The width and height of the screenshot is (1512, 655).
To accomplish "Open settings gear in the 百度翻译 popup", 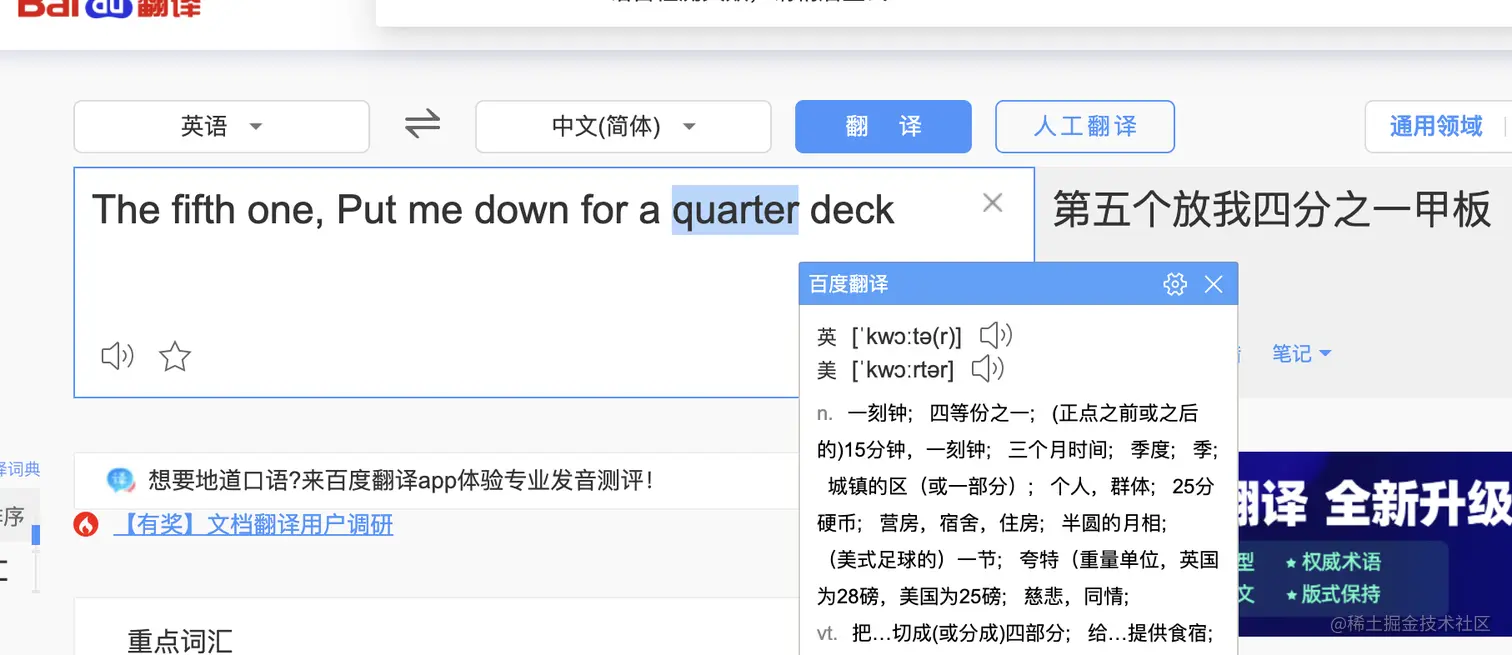I will (1175, 284).
